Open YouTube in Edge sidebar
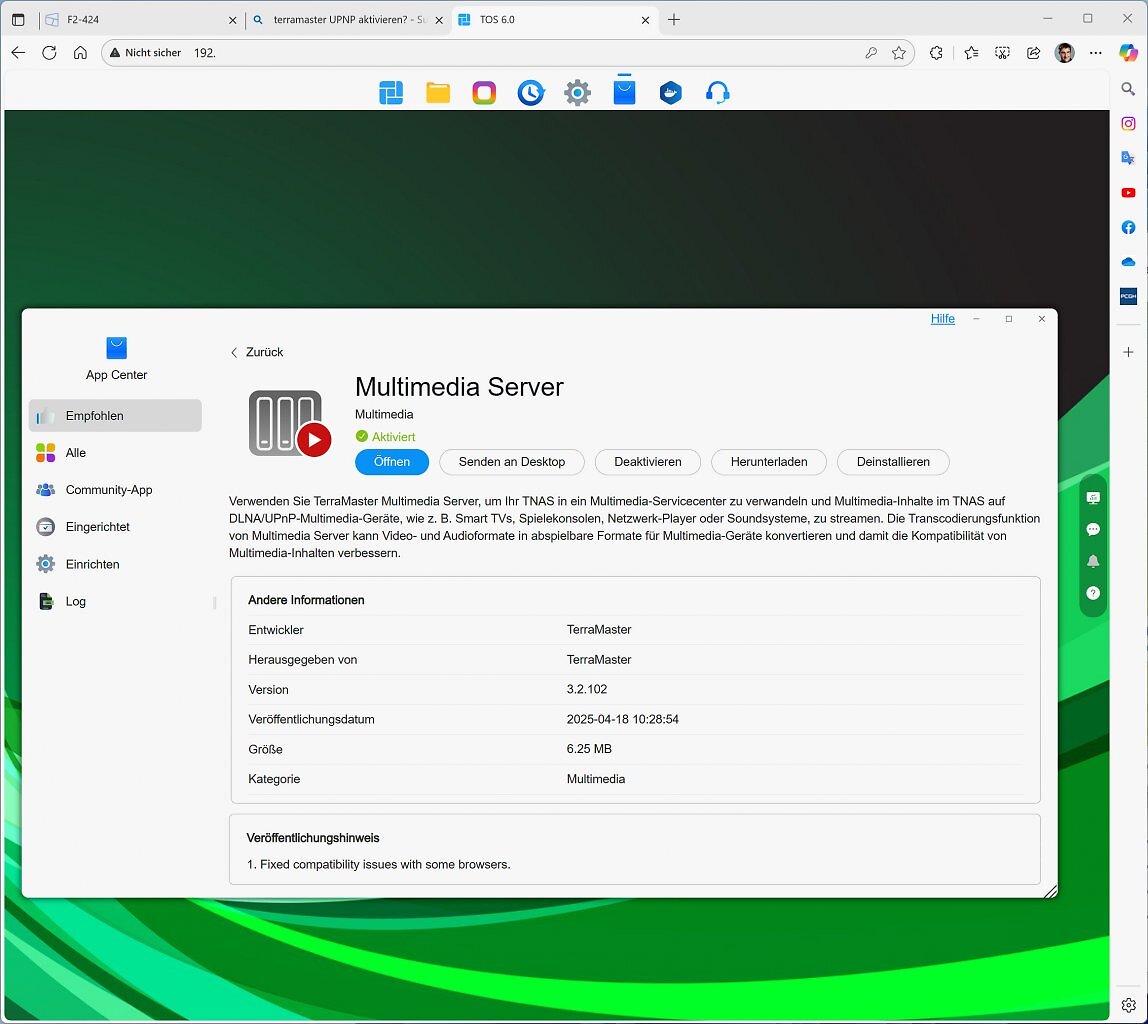Viewport: 1148px width, 1024px height. [1128, 193]
